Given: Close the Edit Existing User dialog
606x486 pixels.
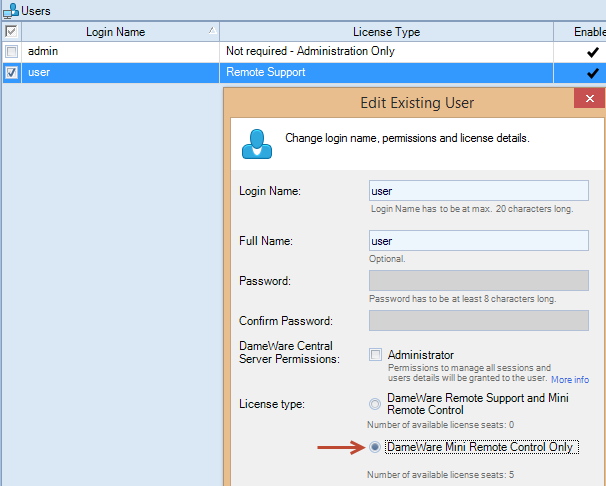Looking at the screenshot, I should click(589, 98).
